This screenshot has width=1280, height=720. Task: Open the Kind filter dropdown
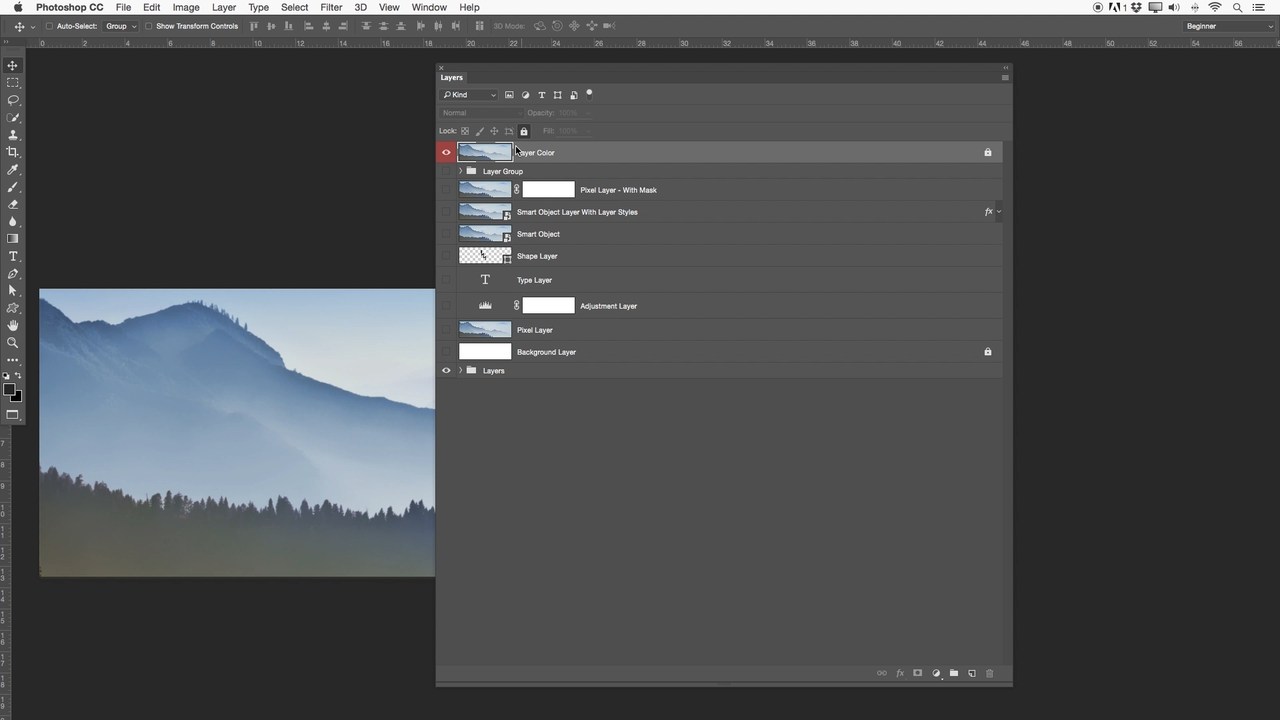(x=469, y=95)
